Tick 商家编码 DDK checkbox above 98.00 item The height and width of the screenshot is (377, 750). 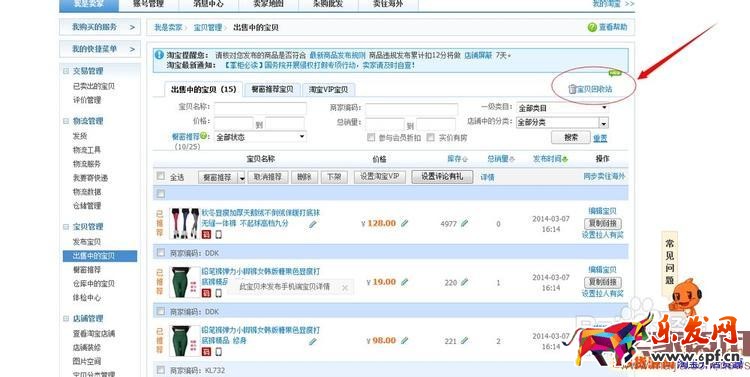(161, 311)
